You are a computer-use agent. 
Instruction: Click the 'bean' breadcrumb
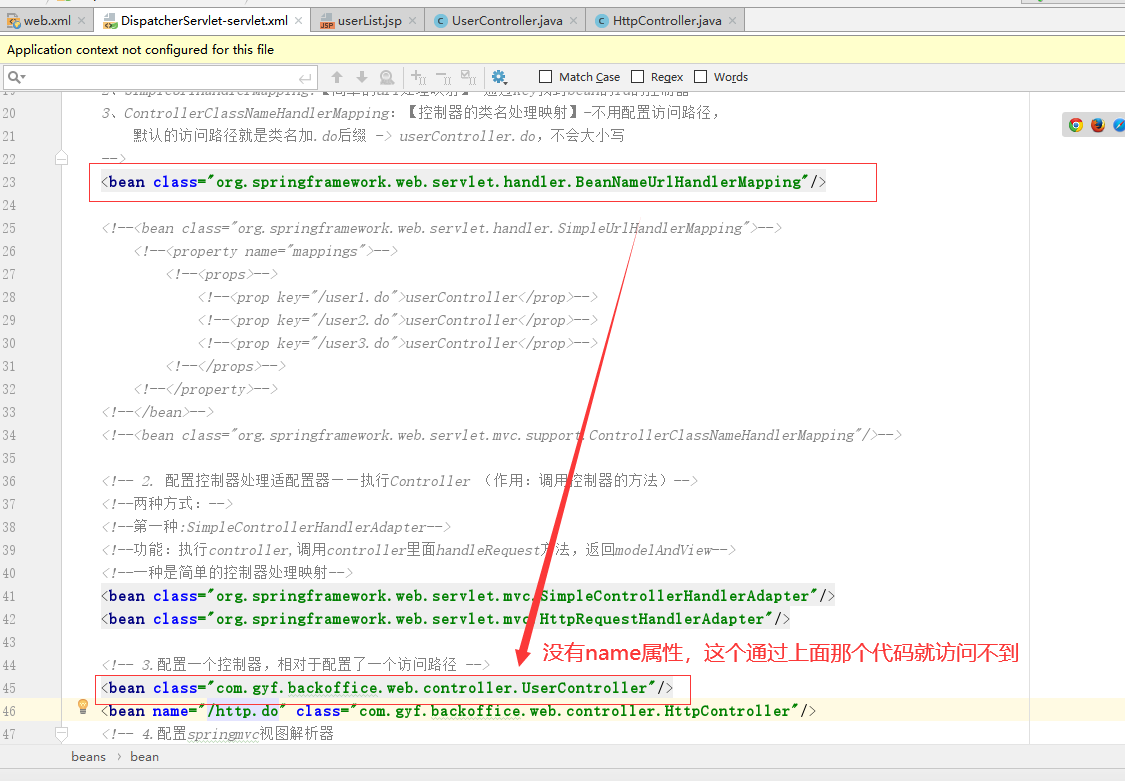click(x=144, y=757)
